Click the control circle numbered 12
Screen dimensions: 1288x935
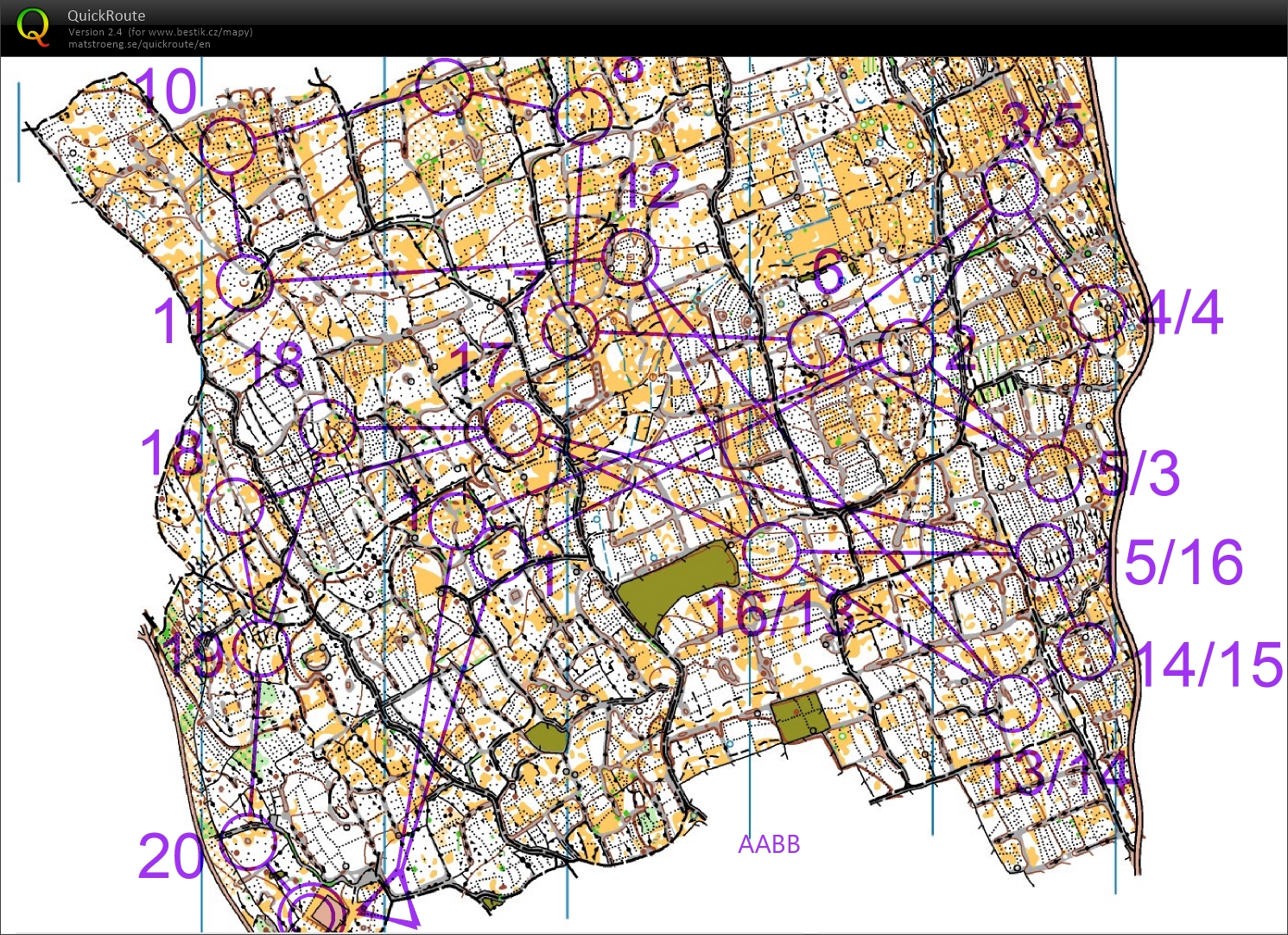pos(631,257)
